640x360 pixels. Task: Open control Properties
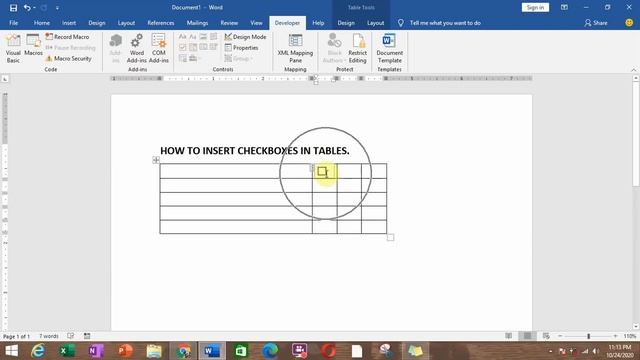pos(242,48)
